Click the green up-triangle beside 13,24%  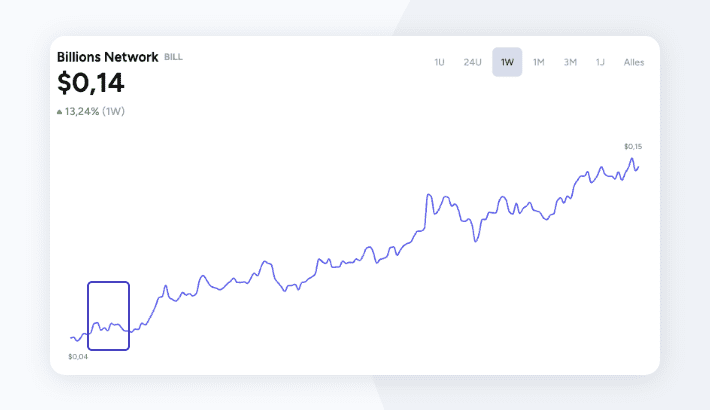coord(59,111)
